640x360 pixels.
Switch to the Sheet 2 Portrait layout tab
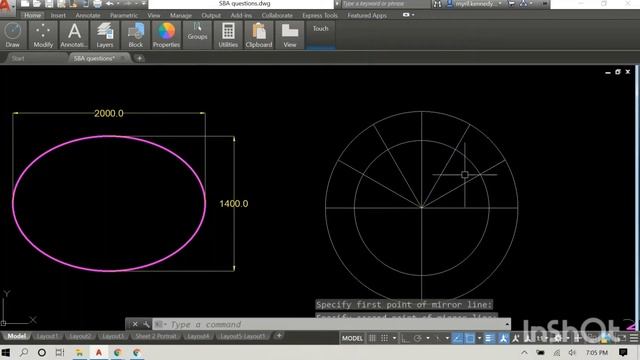point(156,336)
